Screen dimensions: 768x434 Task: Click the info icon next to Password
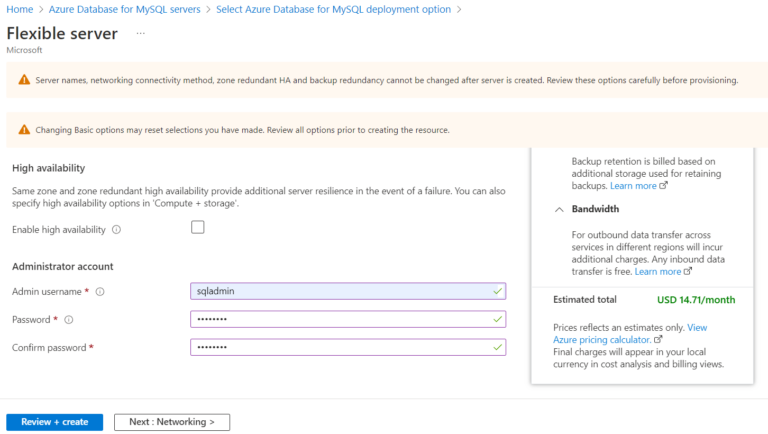[x=69, y=320]
